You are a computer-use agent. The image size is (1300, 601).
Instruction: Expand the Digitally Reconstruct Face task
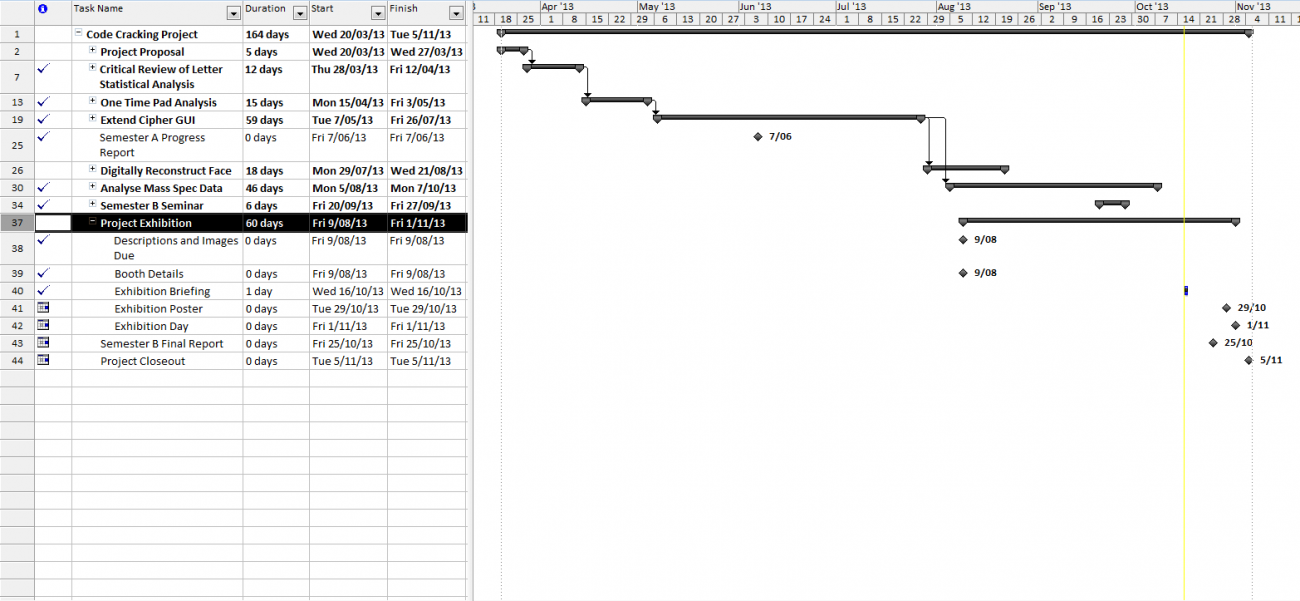coord(92,170)
